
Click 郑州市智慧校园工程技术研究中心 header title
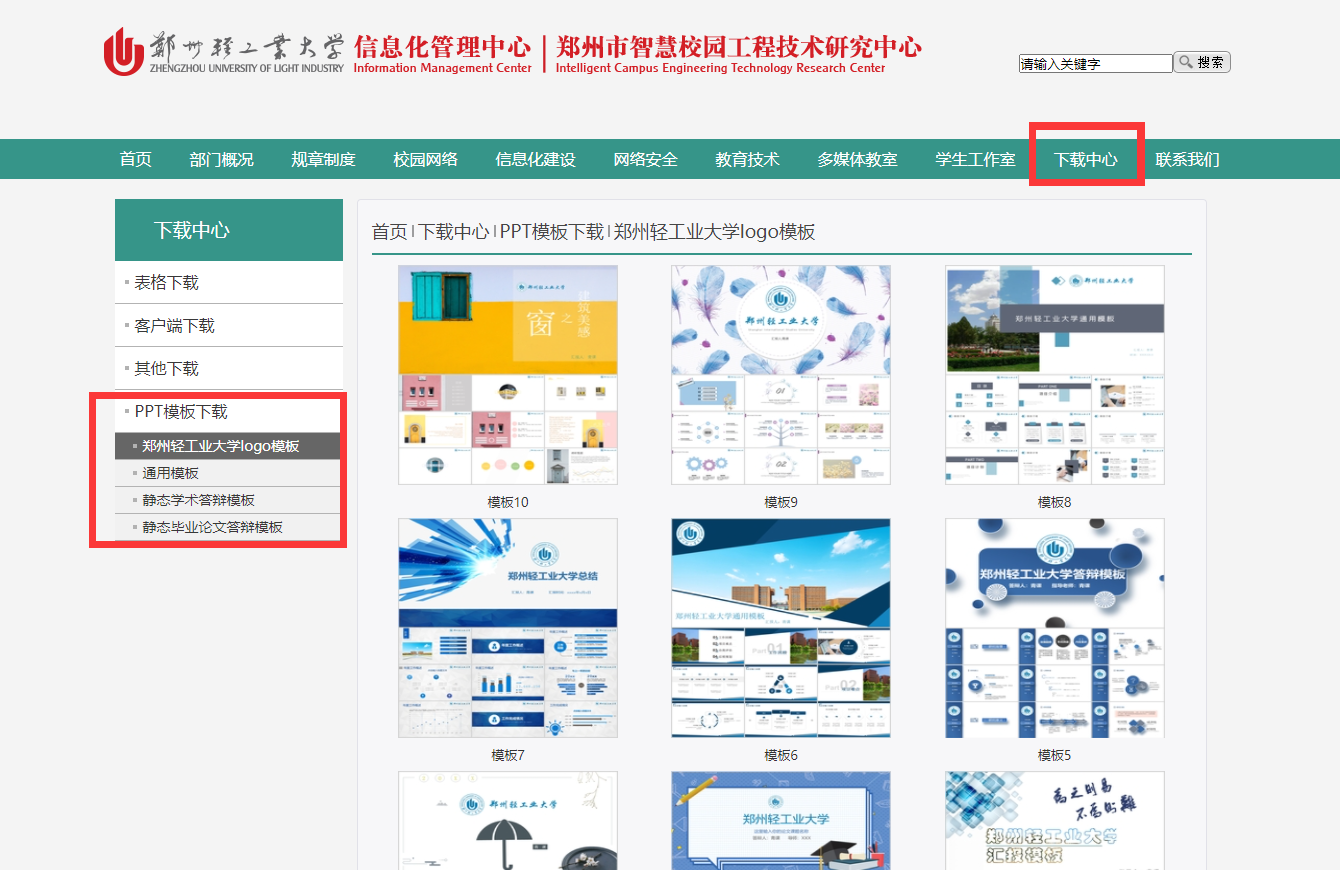(x=738, y=46)
